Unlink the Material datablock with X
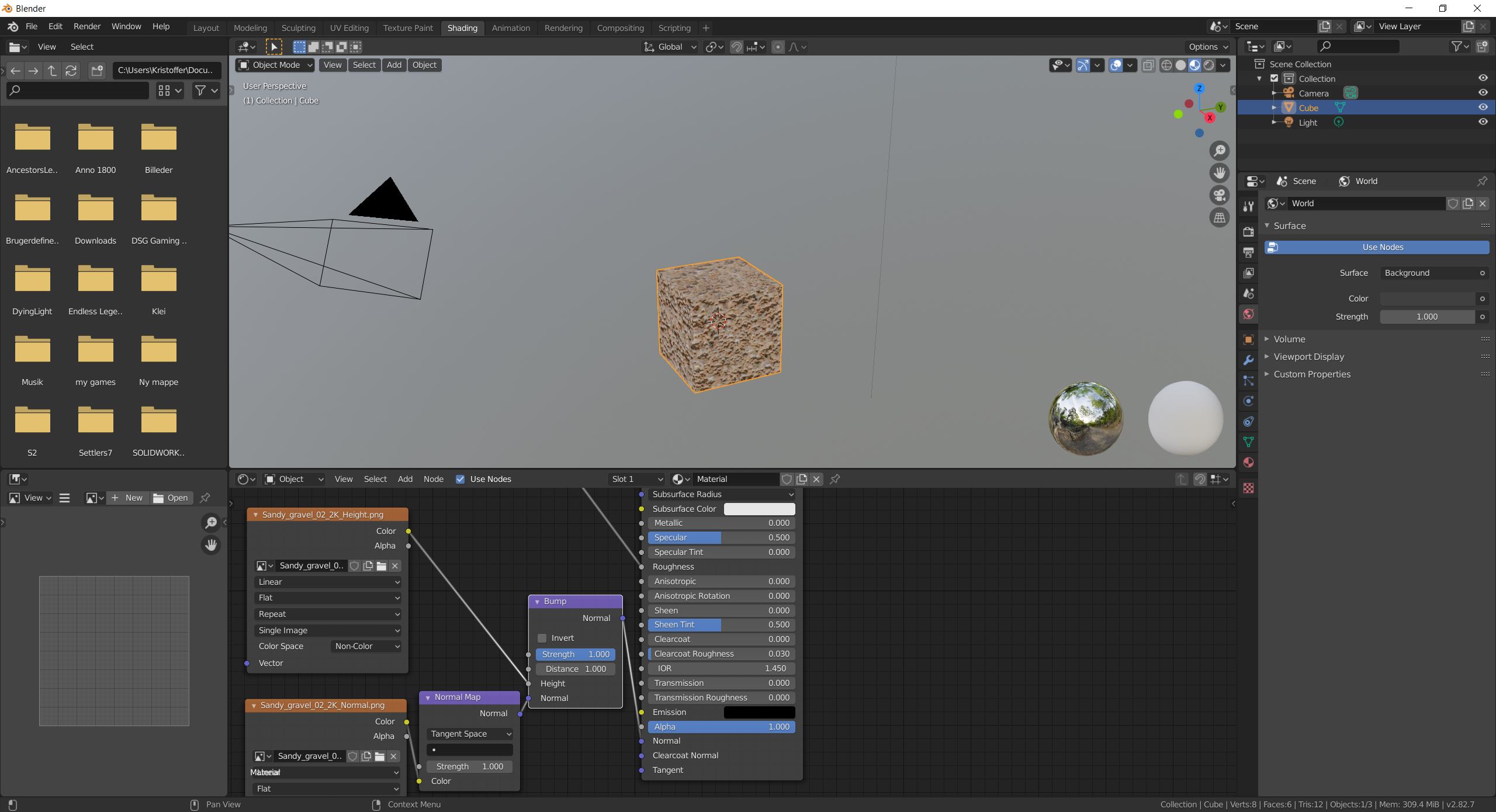Screen dimensions: 1496x812 (816, 479)
